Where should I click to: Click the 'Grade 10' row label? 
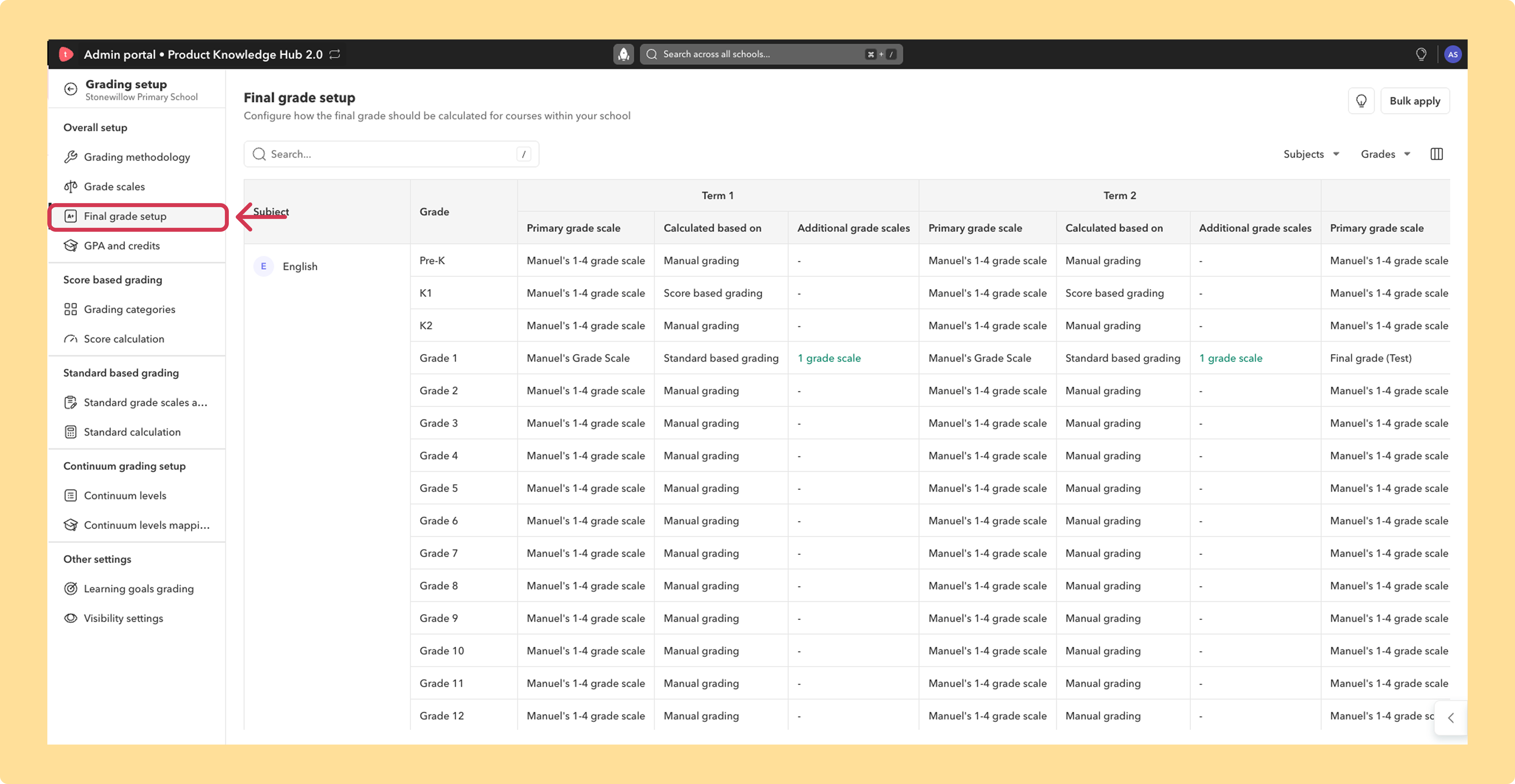[x=442, y=651]
